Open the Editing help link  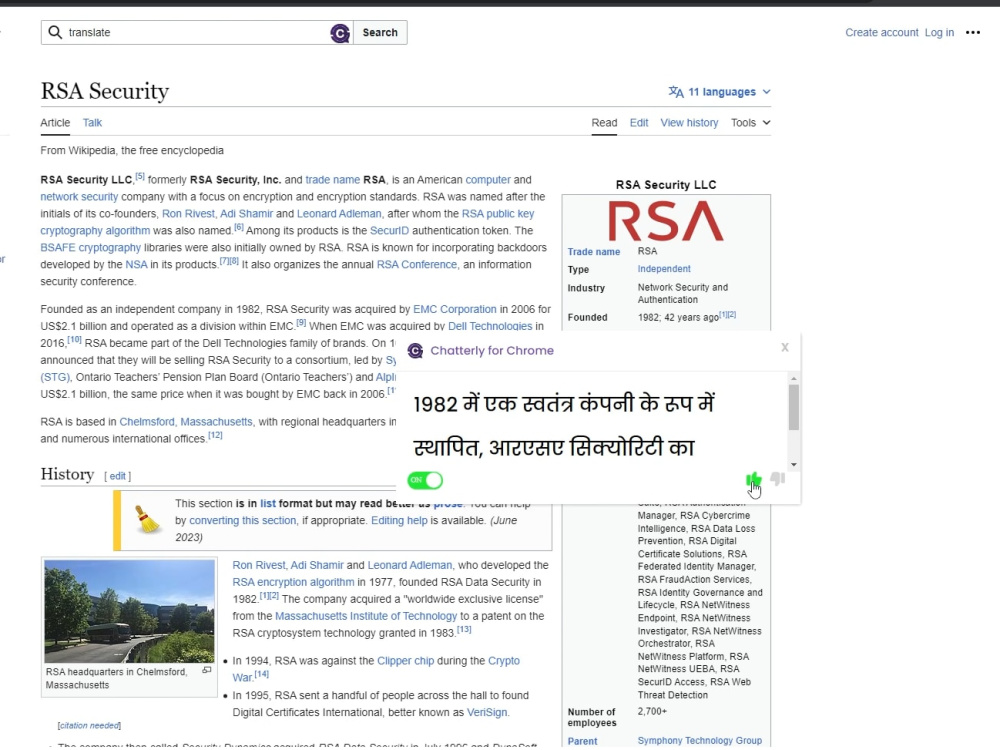click(399, 520)
